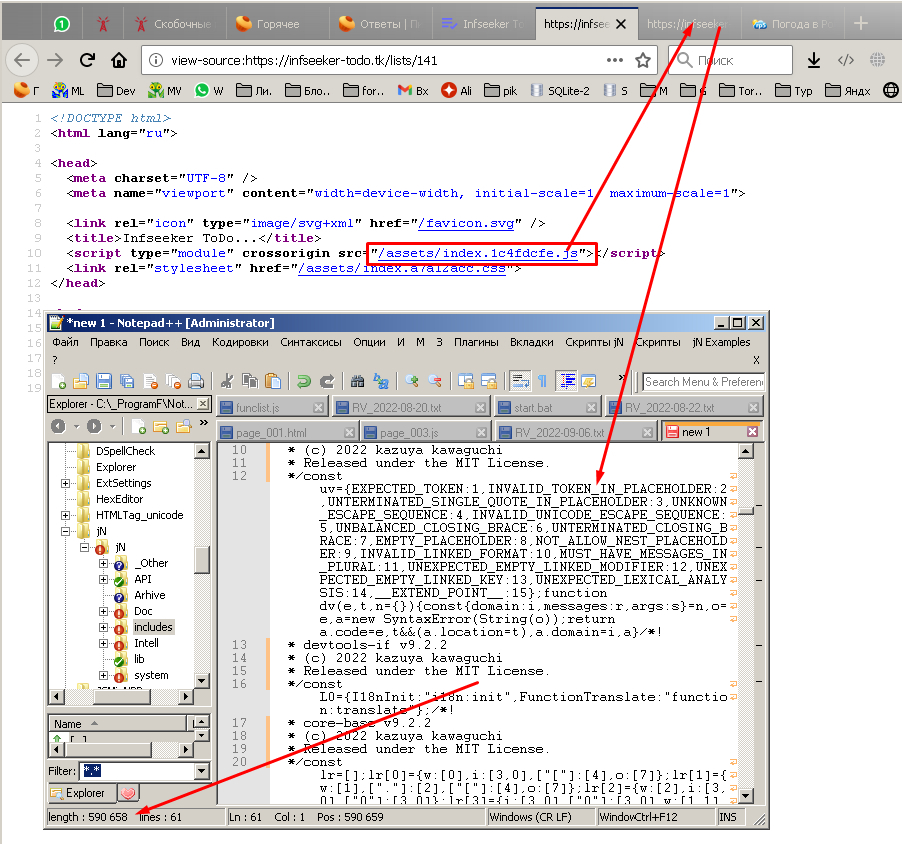This screenshot has height=844, width=902.
Task: Click the Zoom In icon in Notepad++
Action: coord(411,381)
